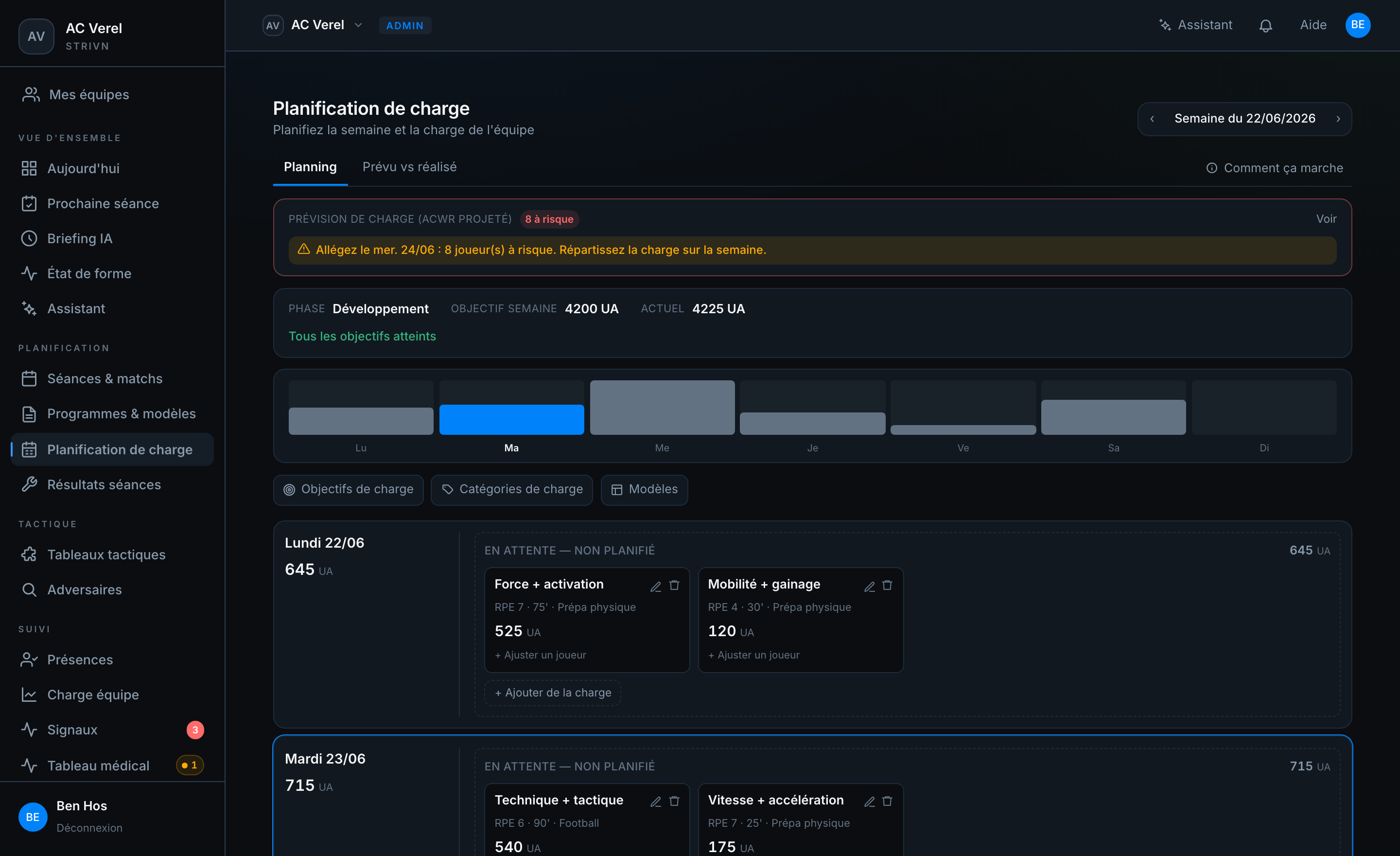Open Assistant from the top bar
This screenshot has width=1400, height=856.
pyautogui.click(x=1195, y=25)
